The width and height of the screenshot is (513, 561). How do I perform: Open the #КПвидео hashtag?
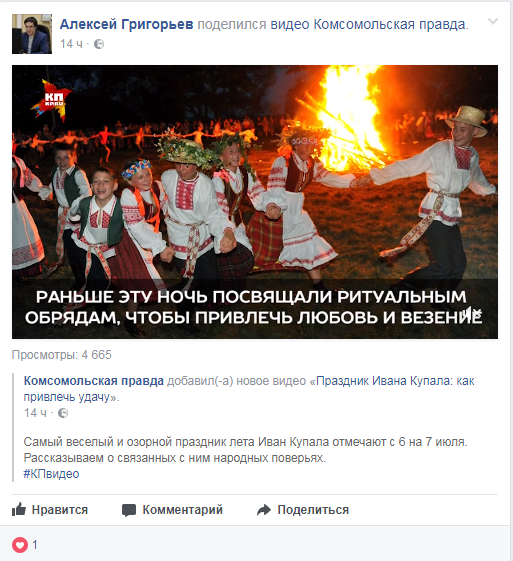[x=51, y=474]
